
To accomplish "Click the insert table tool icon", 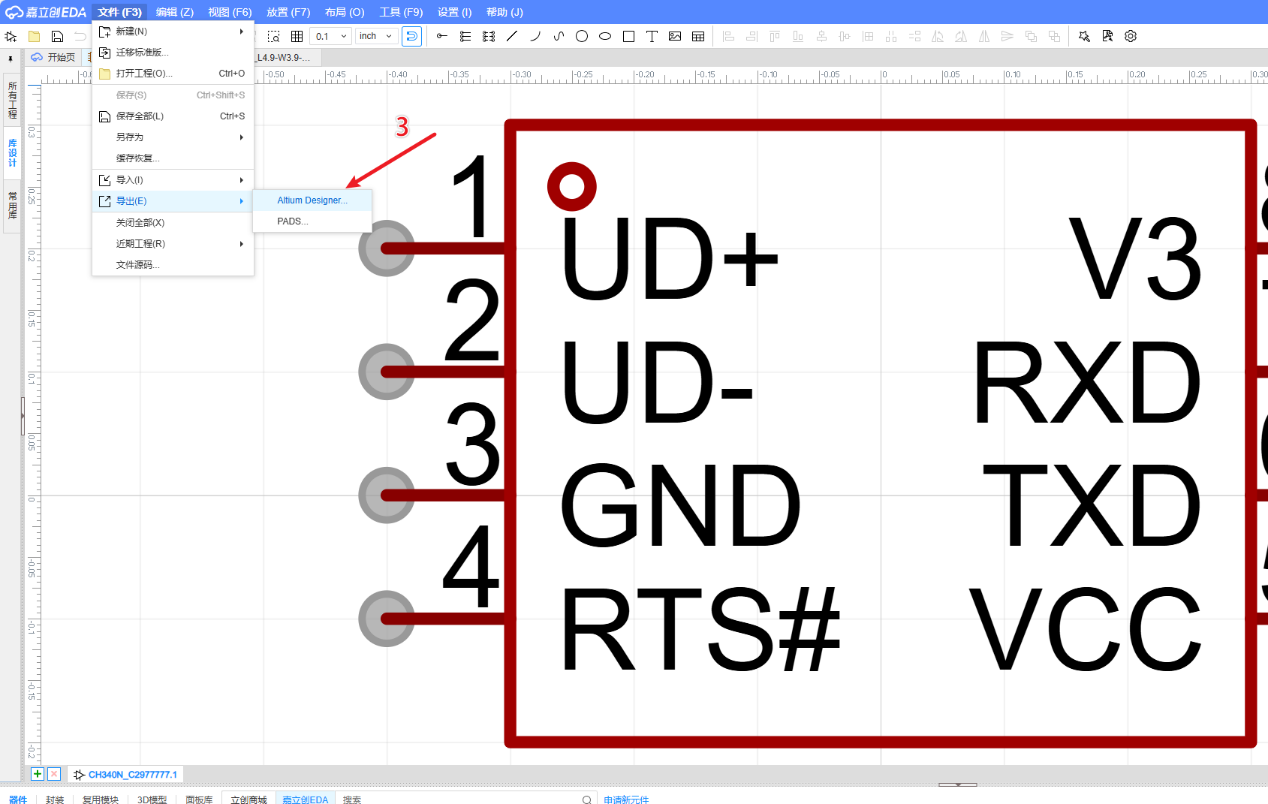I will [x=698, y=36].
